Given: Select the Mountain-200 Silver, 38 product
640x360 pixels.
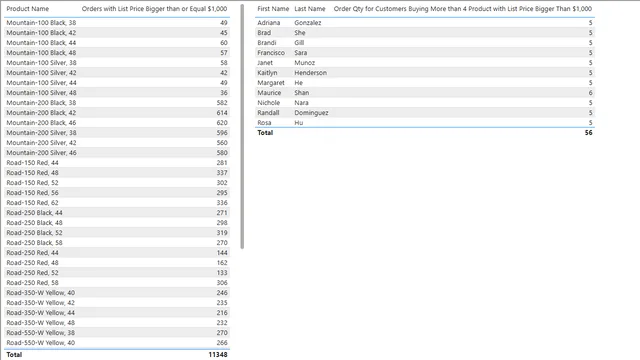Looking at the screenshot, I should [x=41, y=133].
